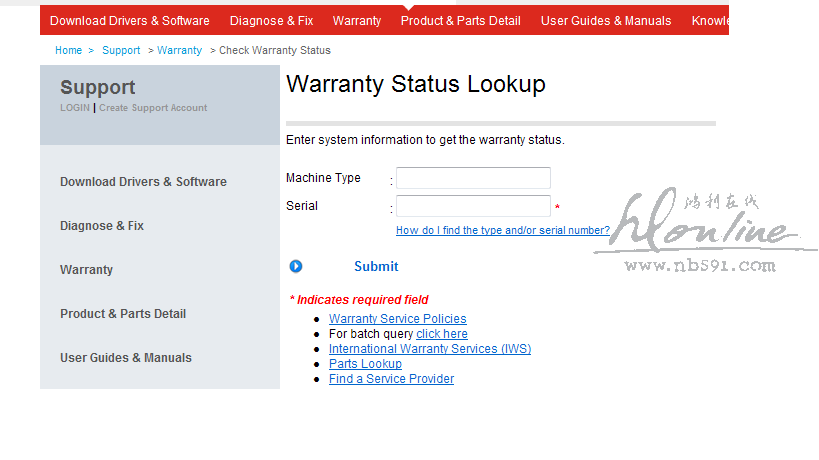The height and width of the screenshot is (460, 819).
Task: Click the Submit button
Action: pyautogui.click(x=376, y=267)
